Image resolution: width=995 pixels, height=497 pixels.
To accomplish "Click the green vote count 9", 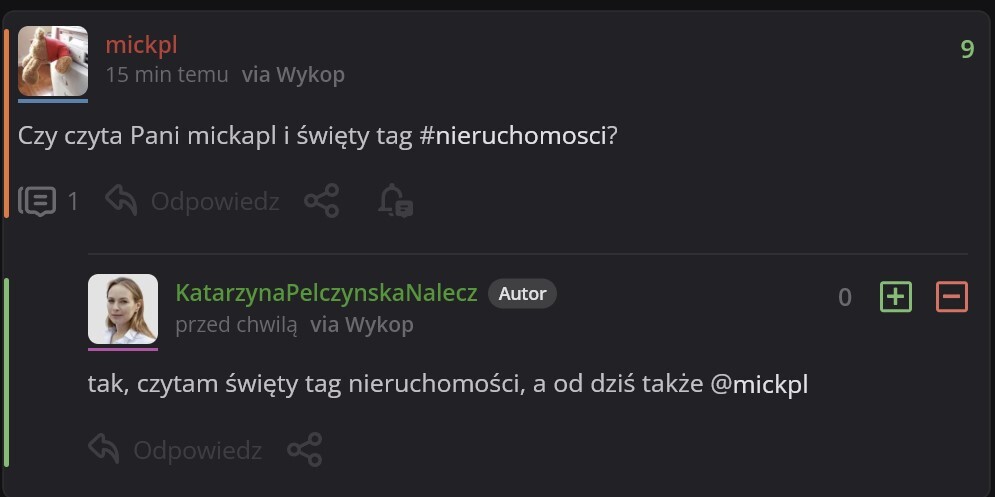I will click(967, 49).
